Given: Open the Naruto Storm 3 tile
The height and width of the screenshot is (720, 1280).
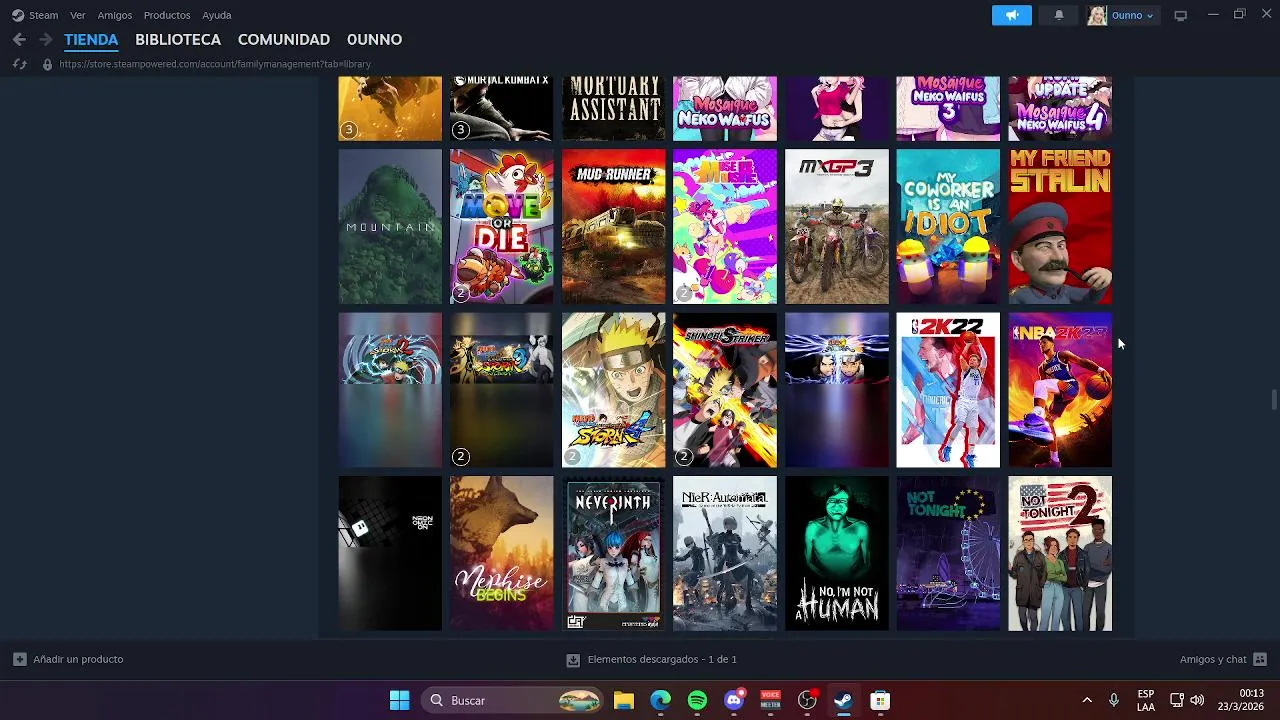Looking at the screenshot, I should click(x=501, y=390).
